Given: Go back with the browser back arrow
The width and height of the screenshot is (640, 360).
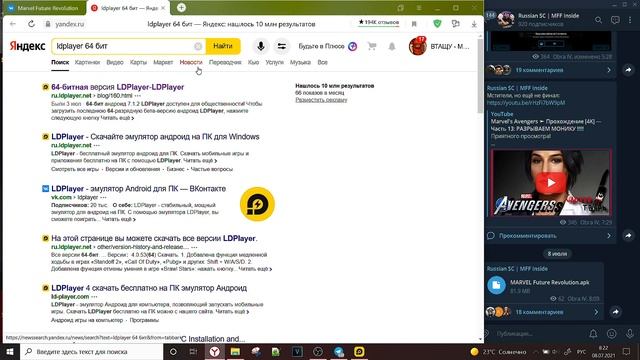Looking at the screenshot, I should [13, 24].
